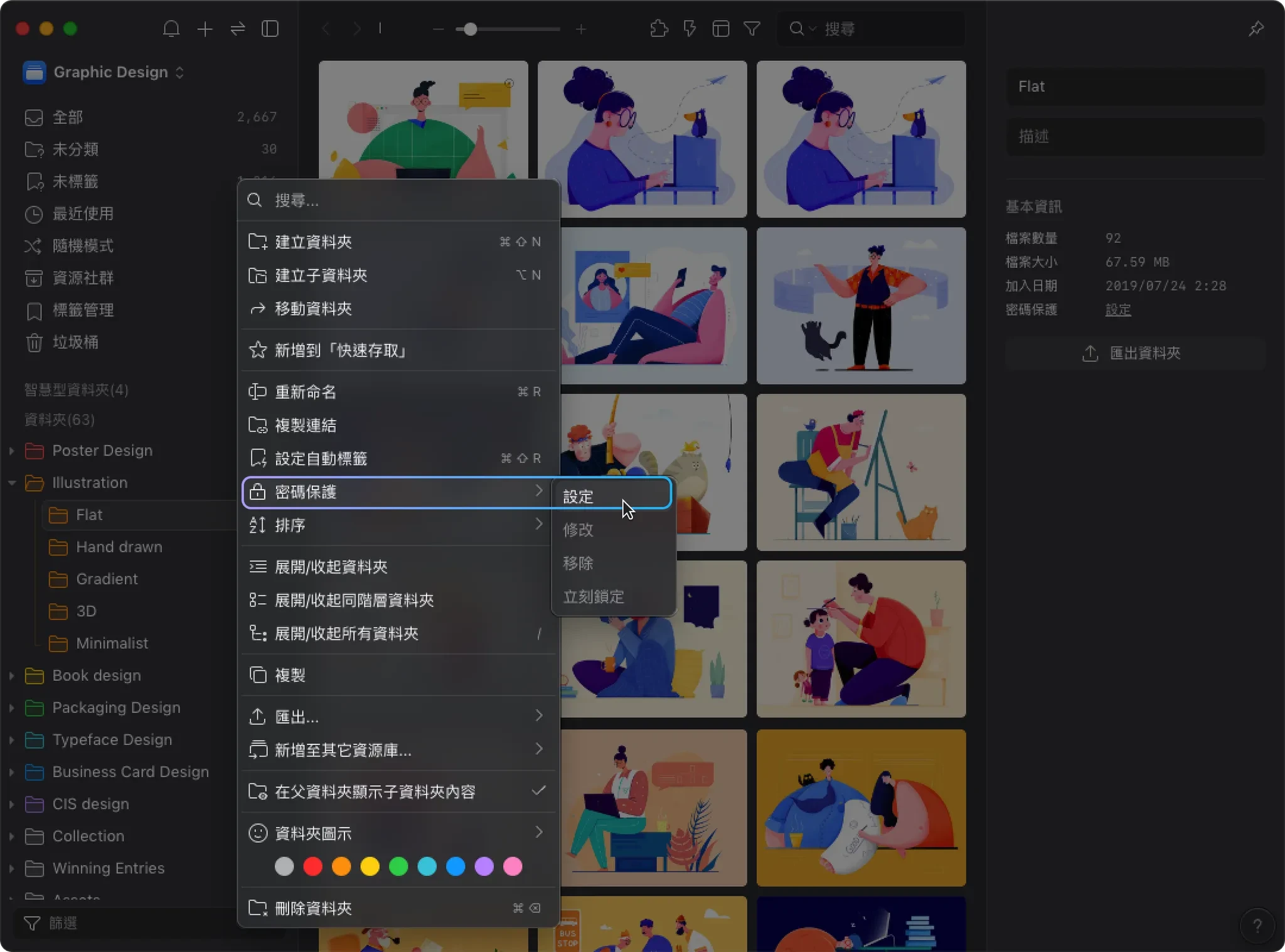Open the help question mark button
1285x952 pixels.
pos(1257,925)
